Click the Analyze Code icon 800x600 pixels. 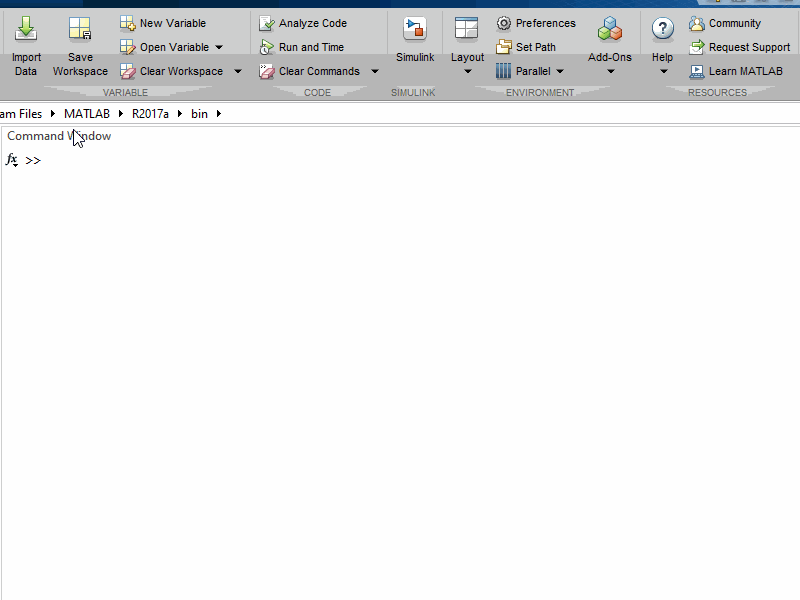coord(266,23)
